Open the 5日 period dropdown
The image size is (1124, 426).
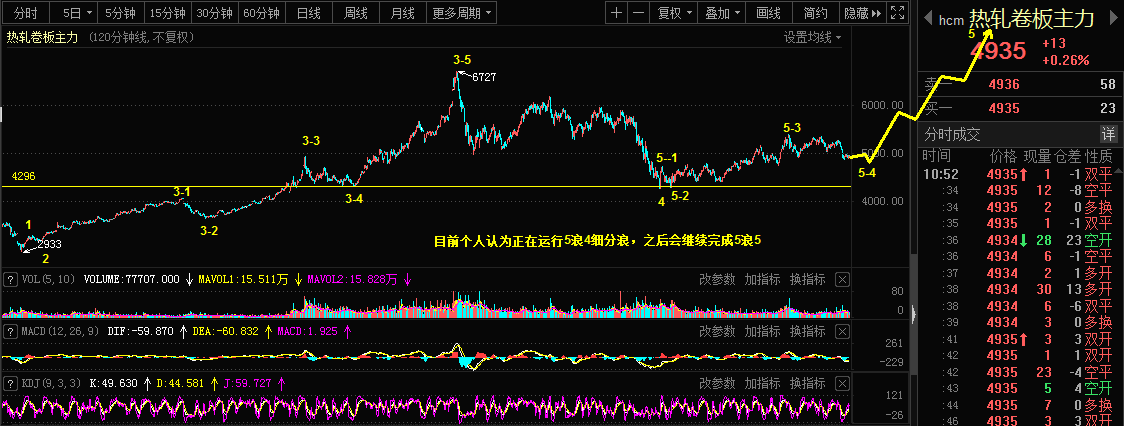point(77,13)
